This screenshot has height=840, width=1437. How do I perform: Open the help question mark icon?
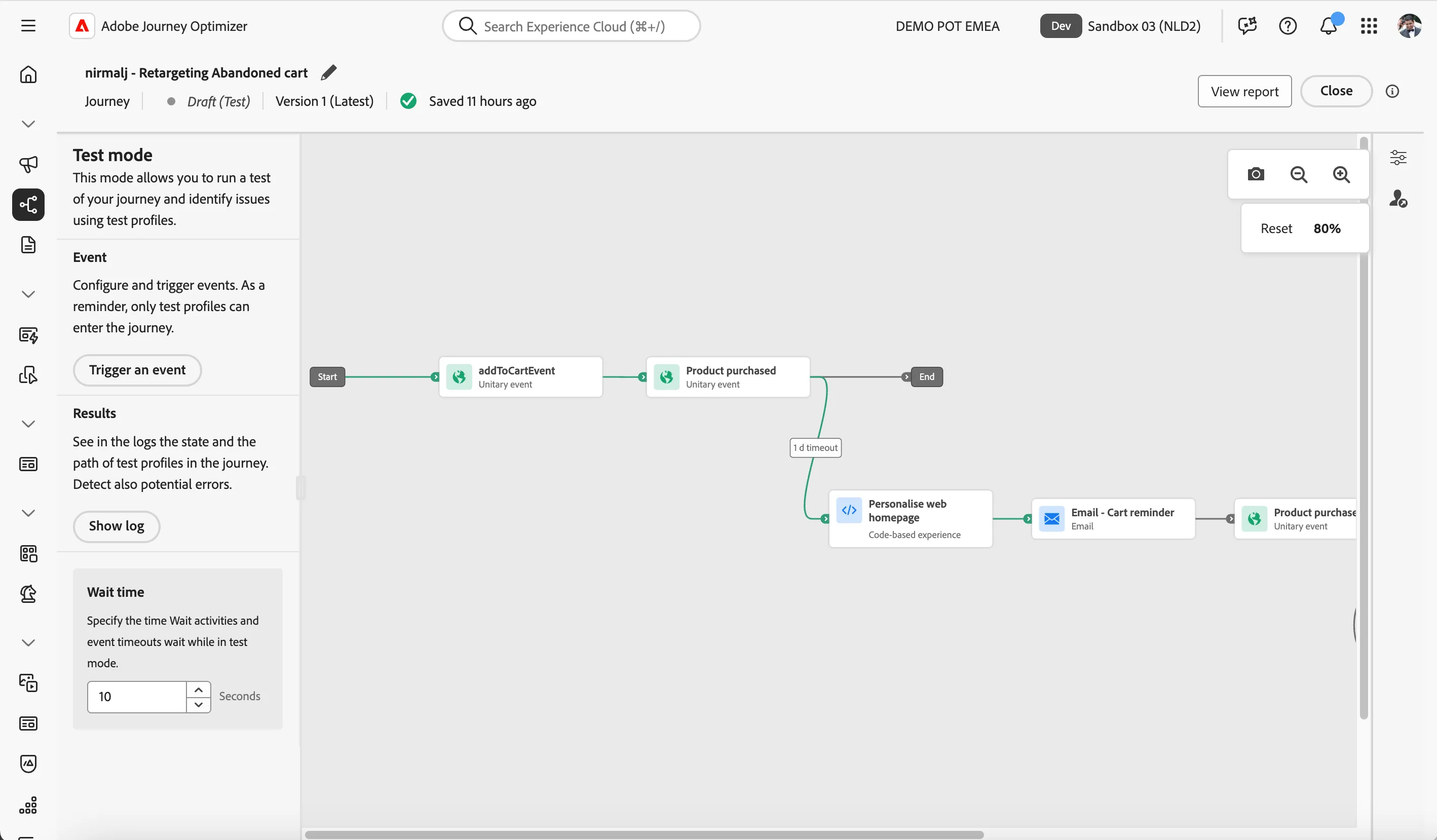[x=1288, y=26]
